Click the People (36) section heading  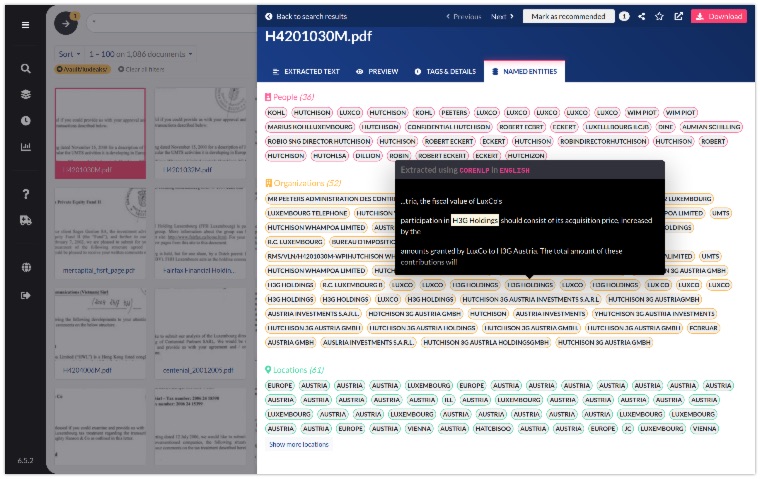[289, 97]
